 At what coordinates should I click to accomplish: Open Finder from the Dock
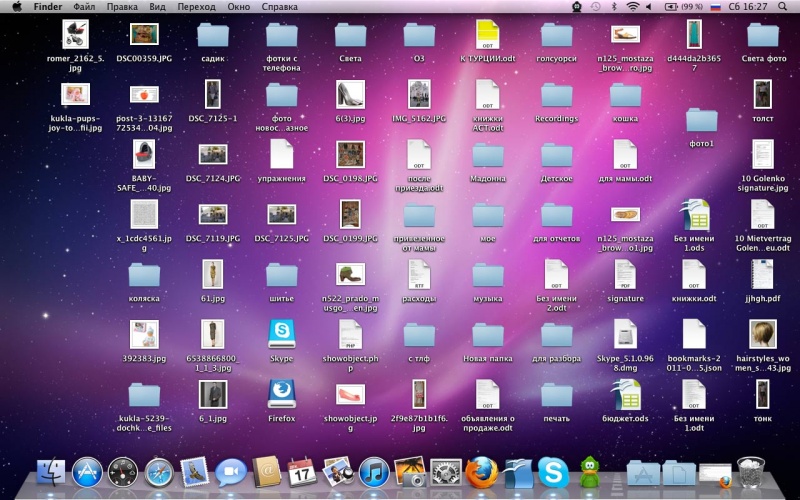[x=51, y=472]
